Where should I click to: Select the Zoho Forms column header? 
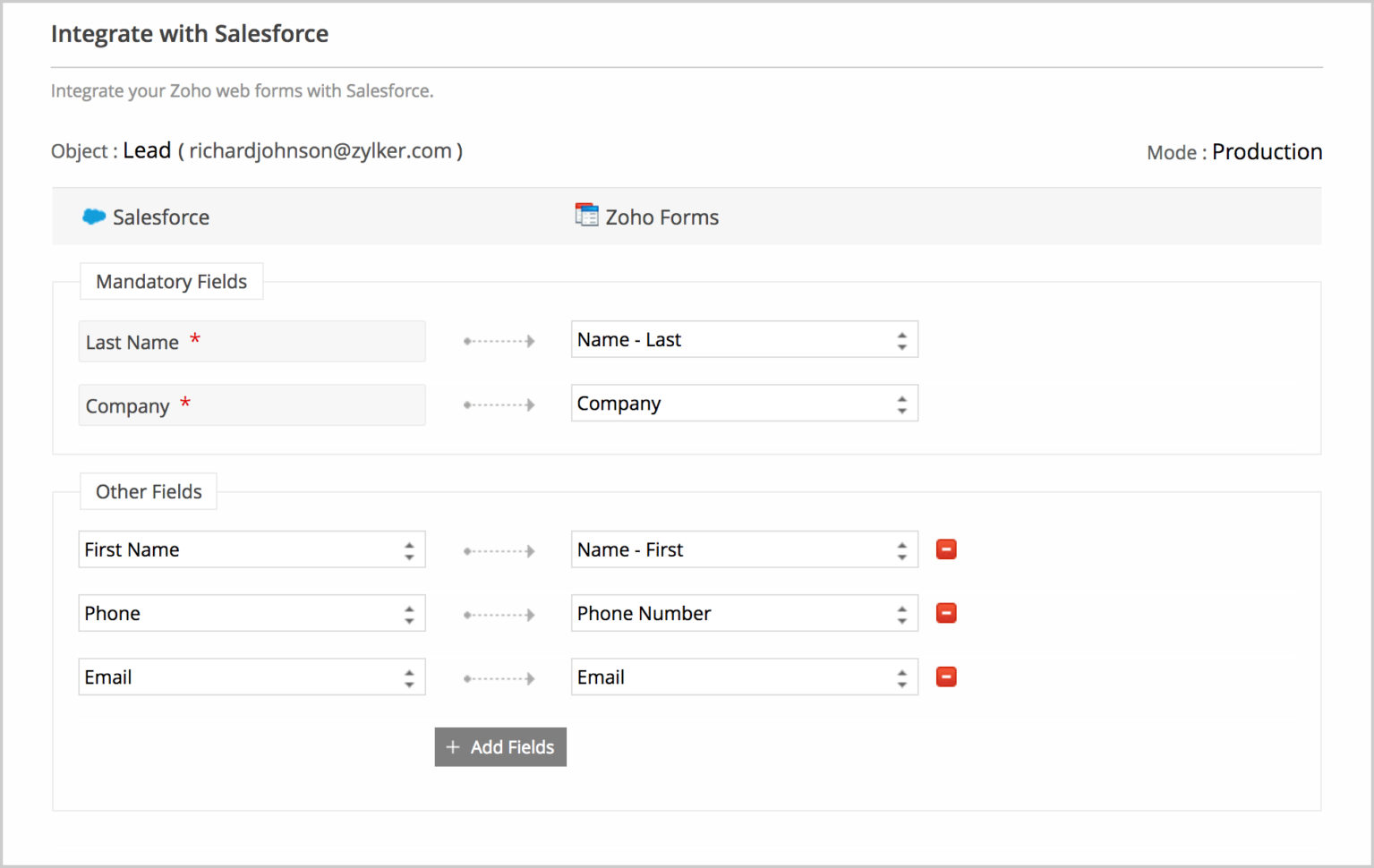click(661, 216)
